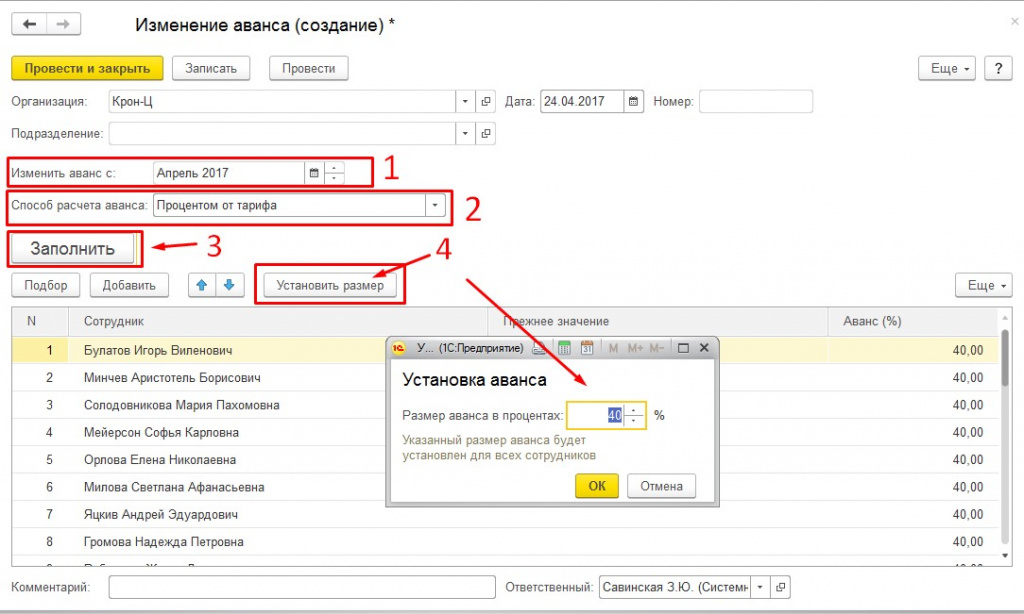
Task: Click the Комментарий input field
Action: point(302,587)
